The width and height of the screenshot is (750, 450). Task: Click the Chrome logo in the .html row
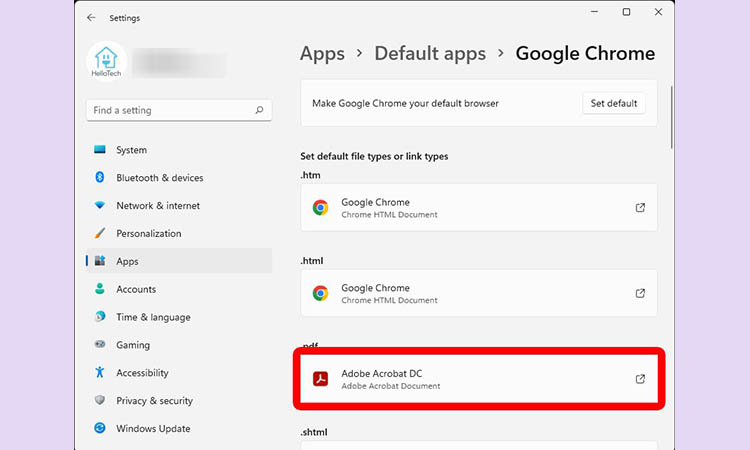pyautogui.click(x=320, y=293)
